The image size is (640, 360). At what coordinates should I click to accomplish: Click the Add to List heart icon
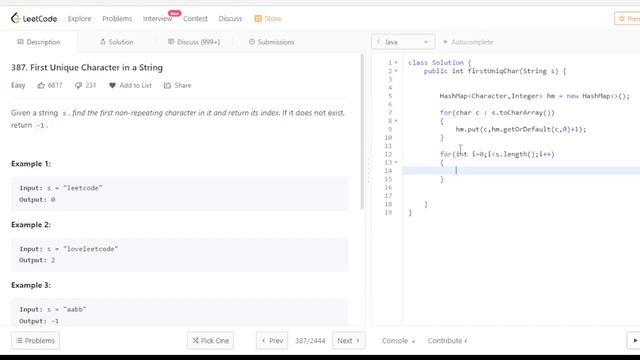click(112, 85)
